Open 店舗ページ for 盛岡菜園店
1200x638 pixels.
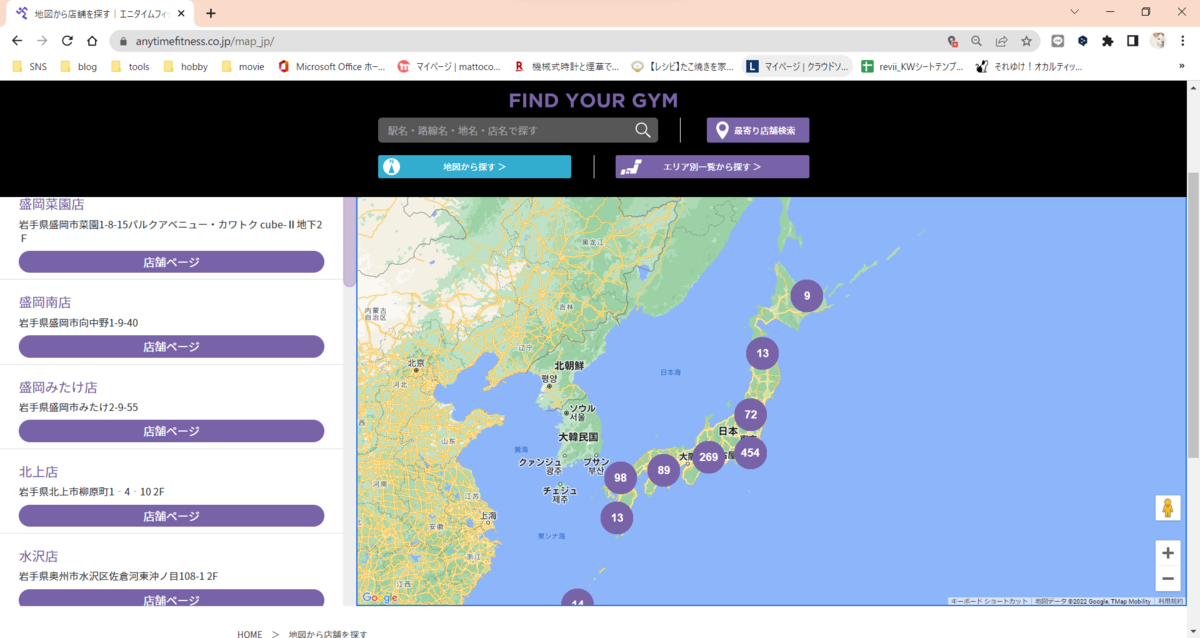[171, 262]
